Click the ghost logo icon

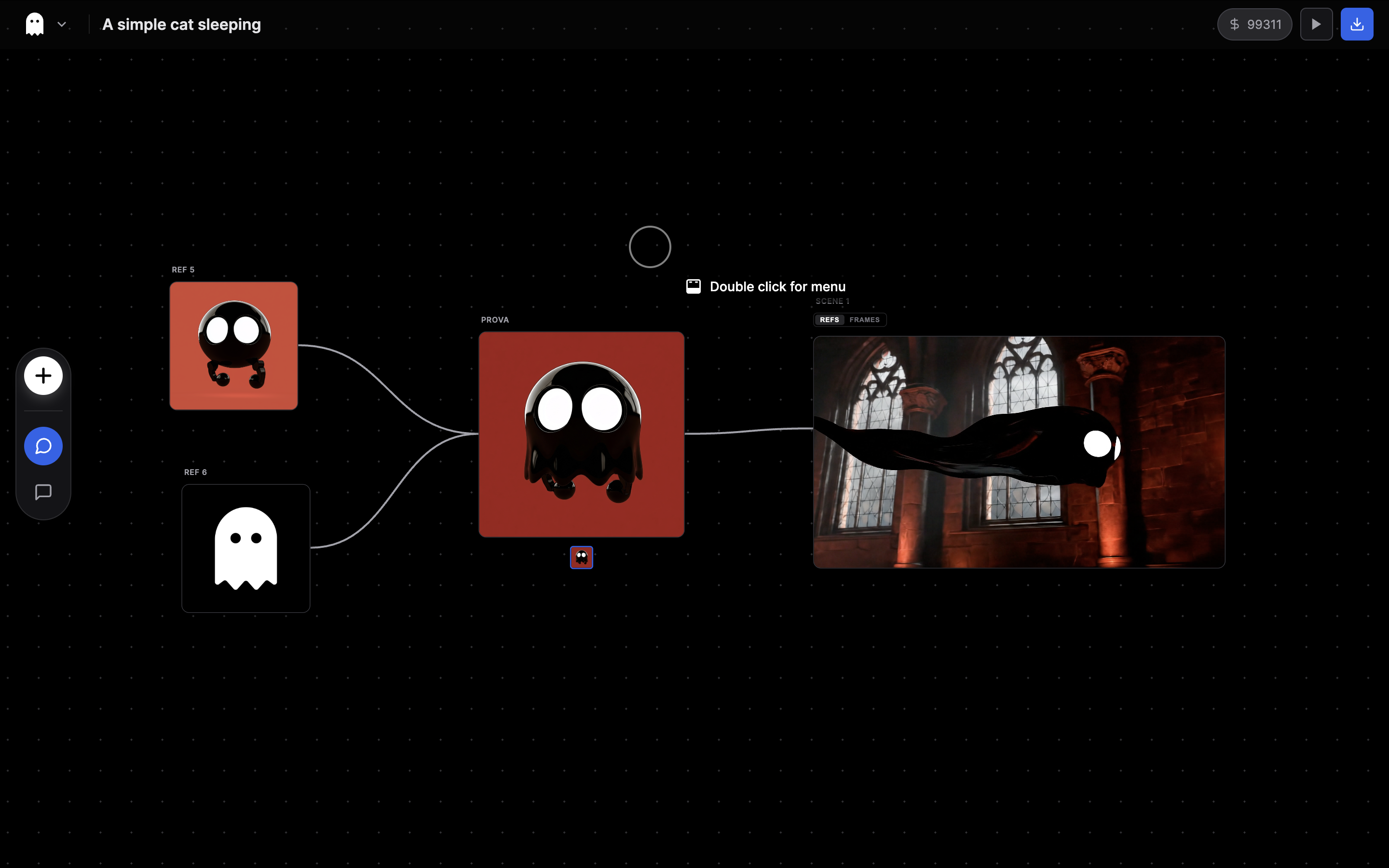[x=34, y=24]
